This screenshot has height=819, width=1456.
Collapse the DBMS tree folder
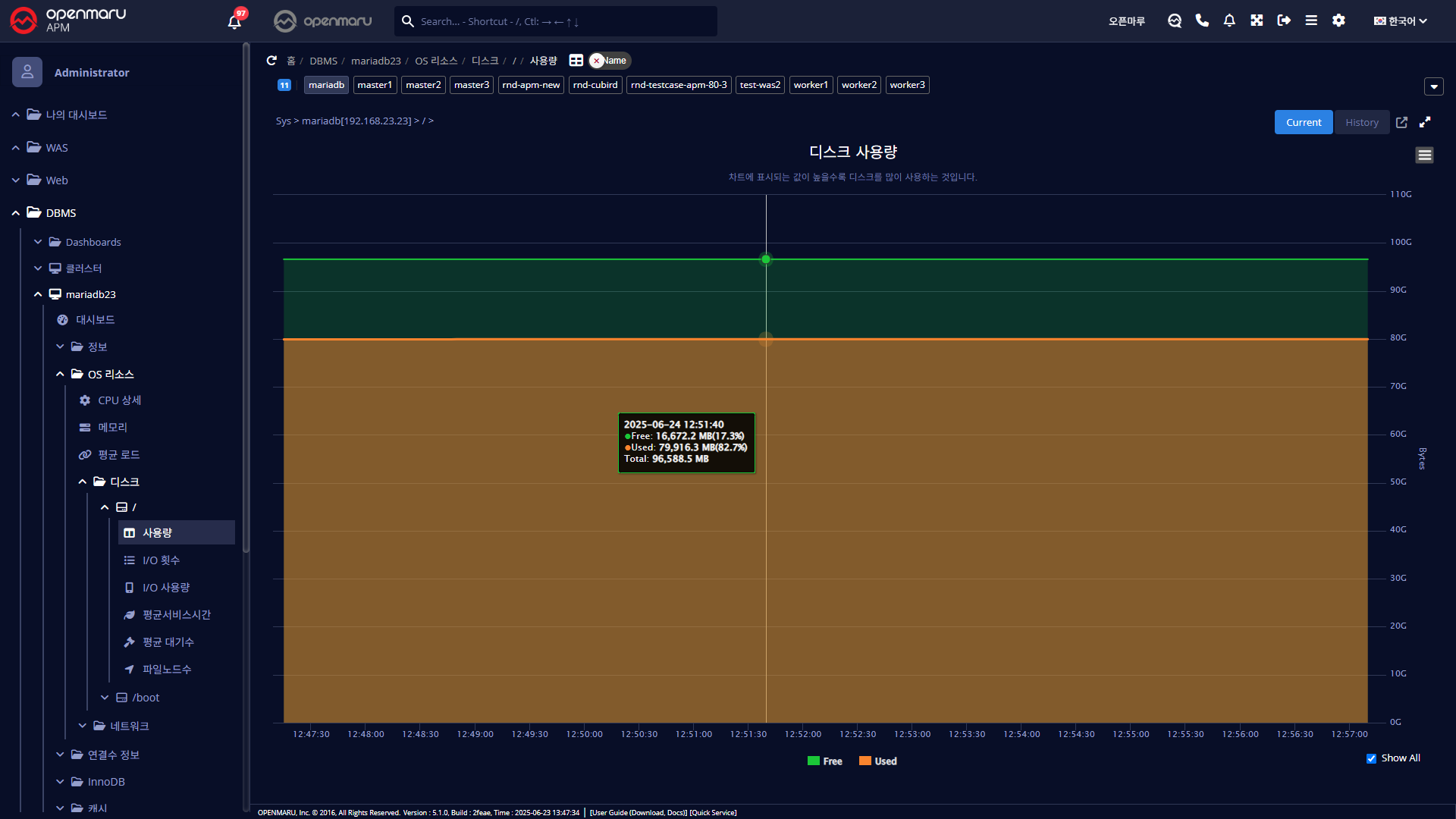click(15, 213)
